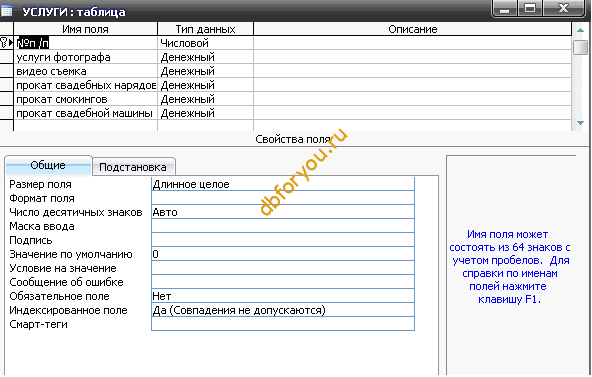
Task: Click the Тип данных column header
Action: tap(205, 29)
